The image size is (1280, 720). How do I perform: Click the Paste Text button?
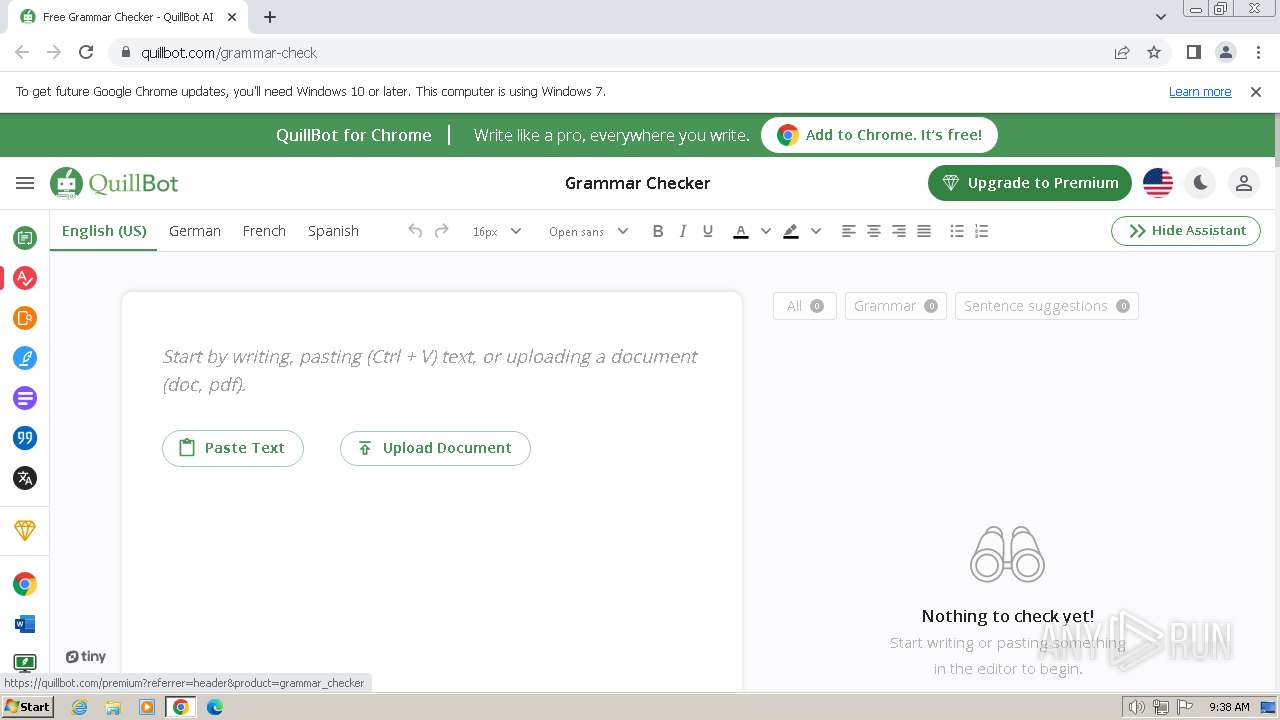pos(233,448)
